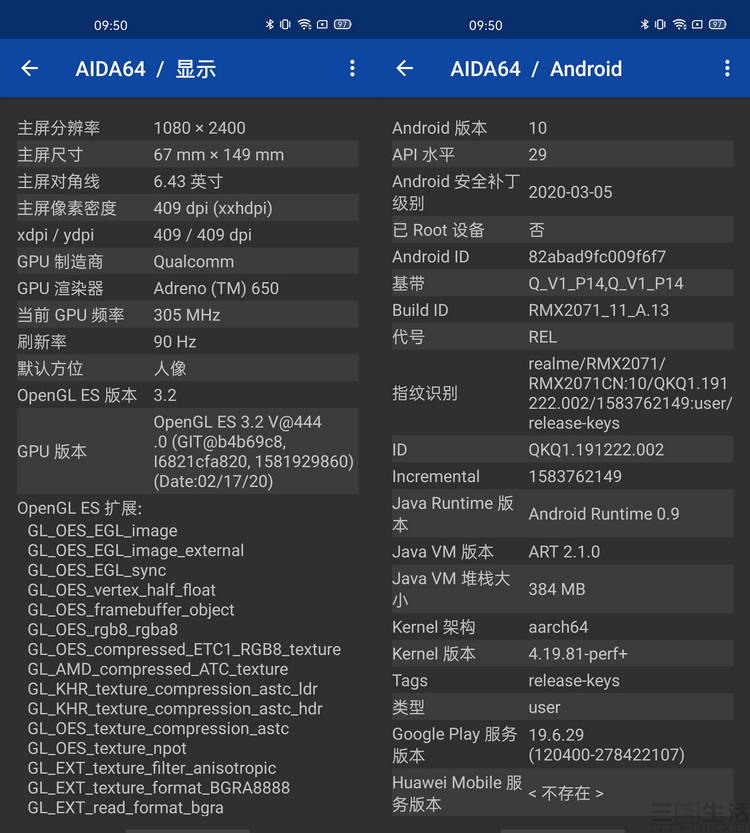Tap GL_OES_rgb8_rgba8 extension entry
750x833 pixels.
pyautogui.click(x=103, y=630)
